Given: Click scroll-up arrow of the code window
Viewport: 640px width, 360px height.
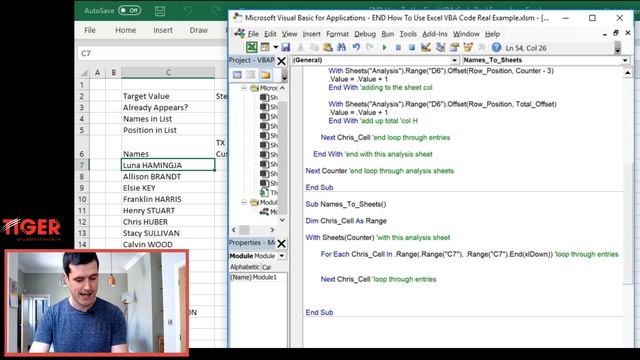Looking at the screenshot, I should pos(627,73).
